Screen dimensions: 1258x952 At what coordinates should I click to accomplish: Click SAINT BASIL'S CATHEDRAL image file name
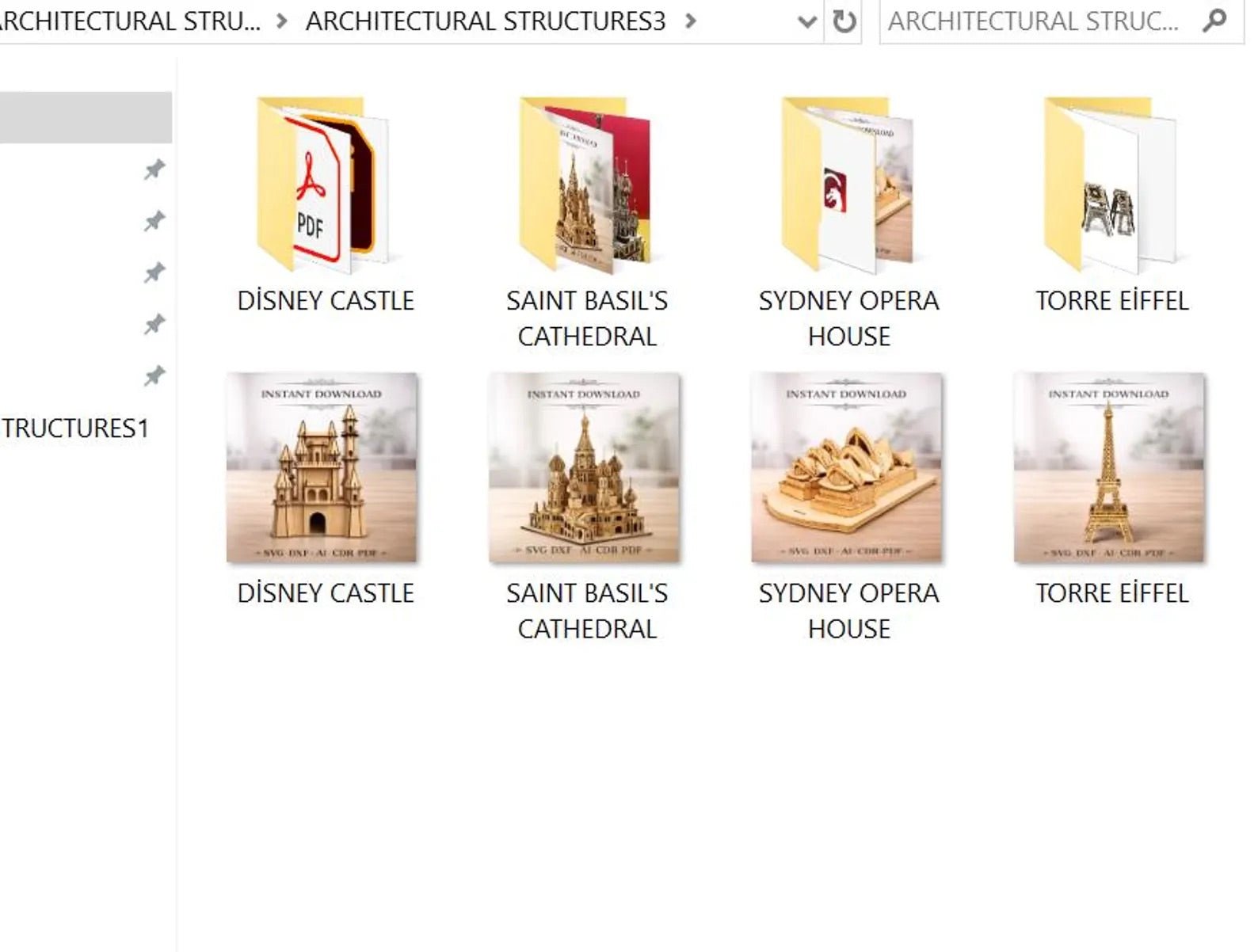(587, 611)
